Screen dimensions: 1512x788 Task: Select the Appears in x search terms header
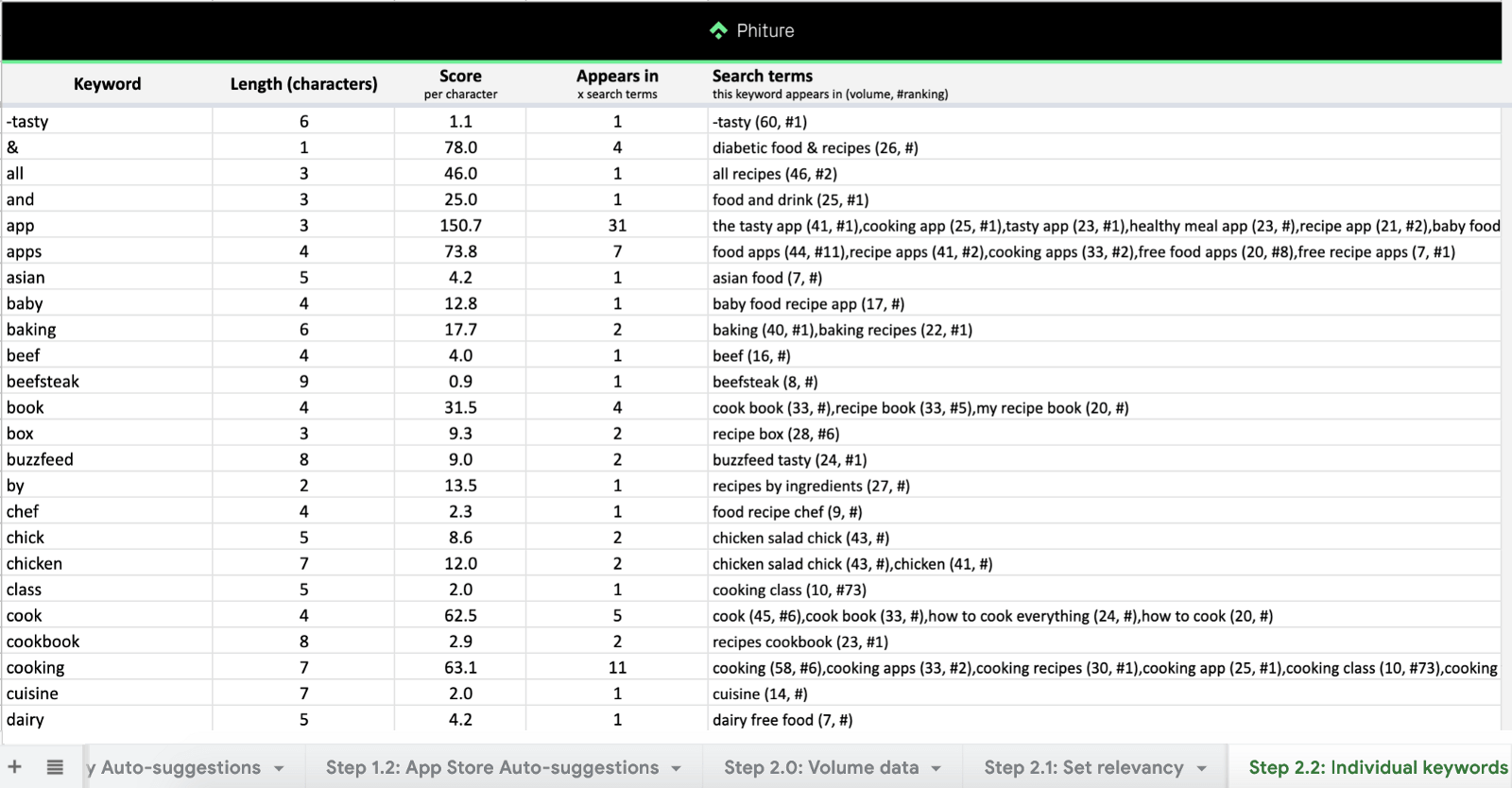point(617,84)
